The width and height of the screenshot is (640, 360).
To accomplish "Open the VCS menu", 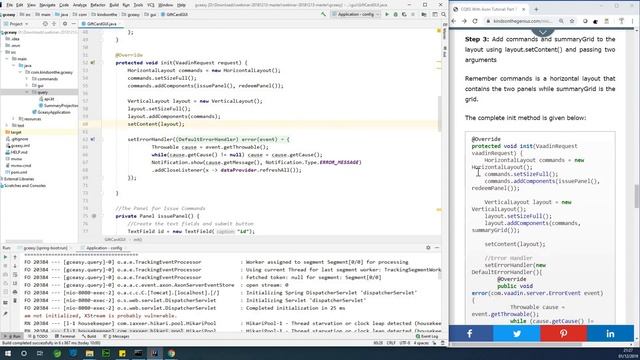I will [151, 5].
